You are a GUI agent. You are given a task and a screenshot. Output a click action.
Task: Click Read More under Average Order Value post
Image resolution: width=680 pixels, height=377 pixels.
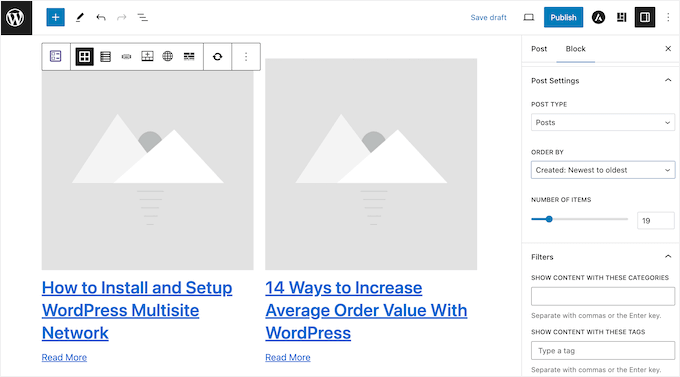pyautogui.click(x=288, y=357)
